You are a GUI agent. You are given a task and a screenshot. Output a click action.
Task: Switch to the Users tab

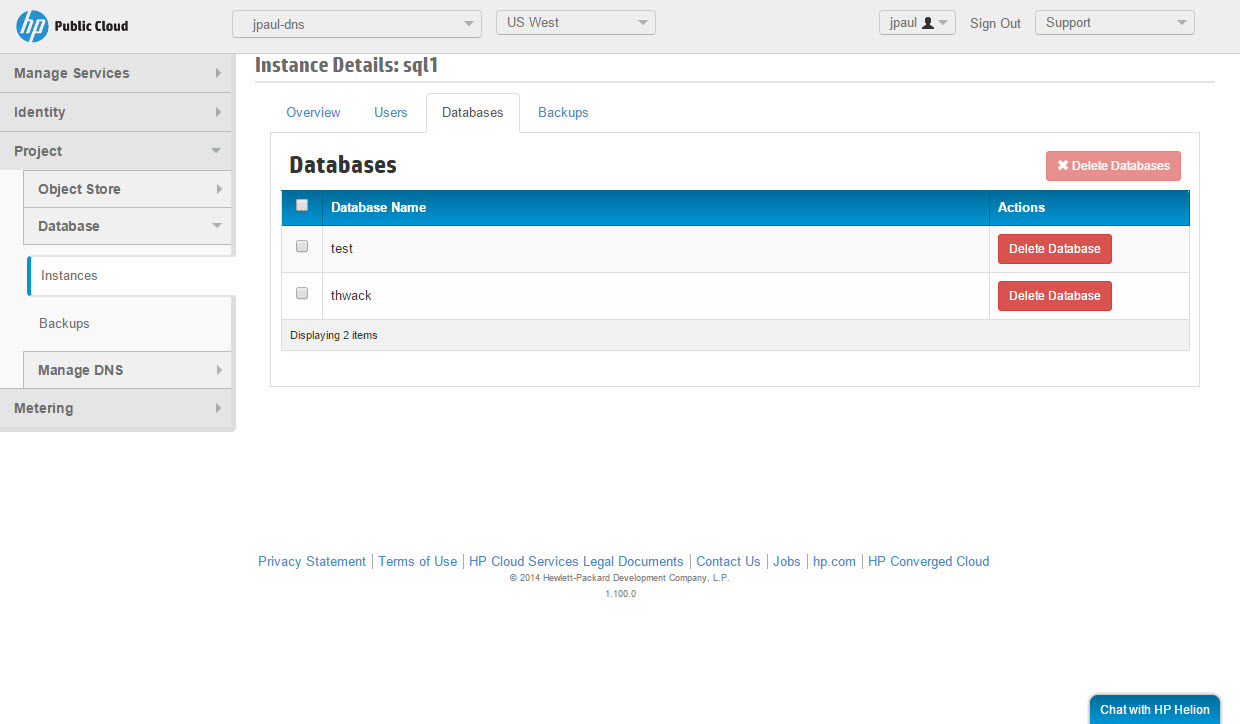(391, 113)
